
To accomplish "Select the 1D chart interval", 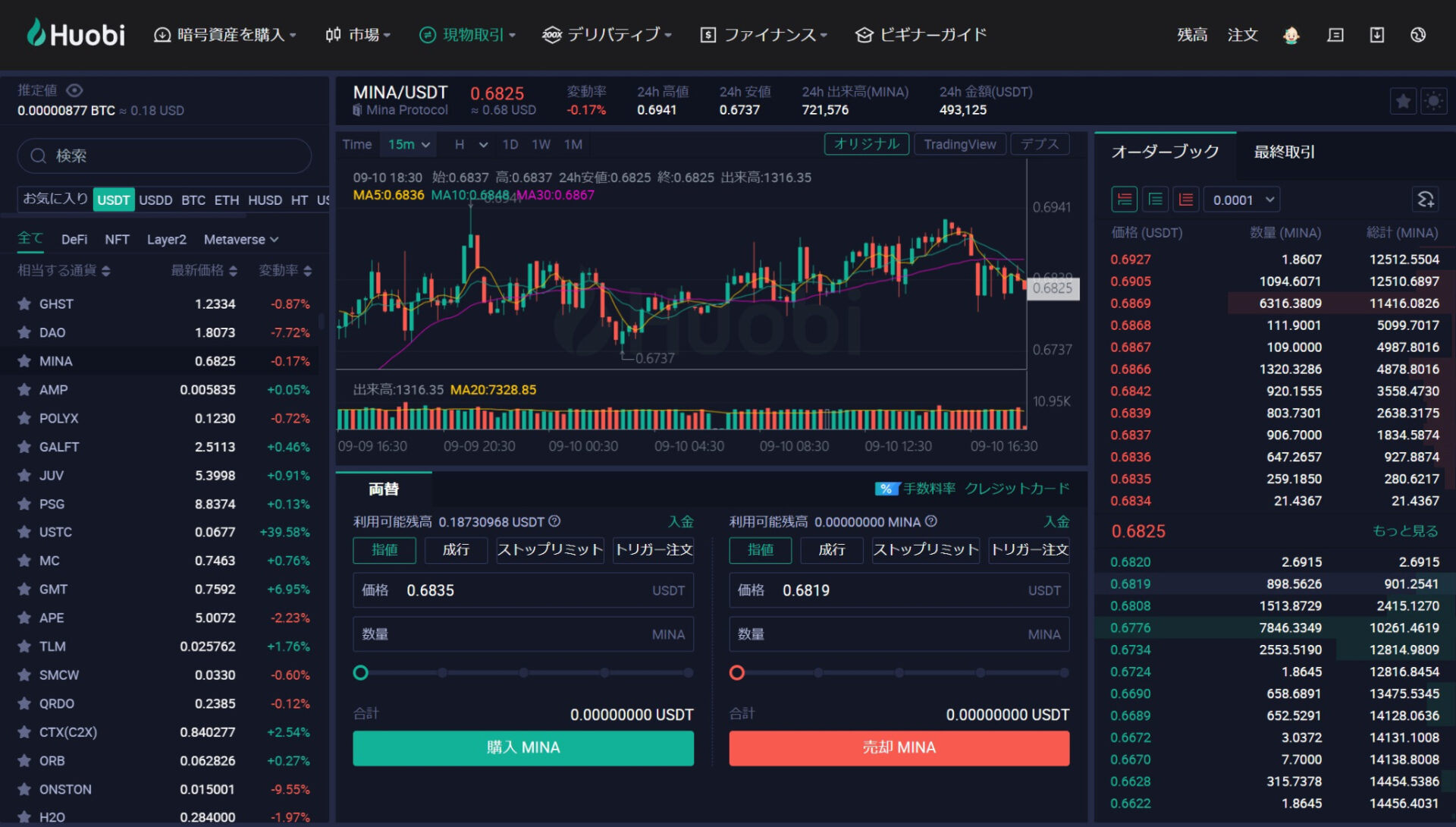I will 510,144.
